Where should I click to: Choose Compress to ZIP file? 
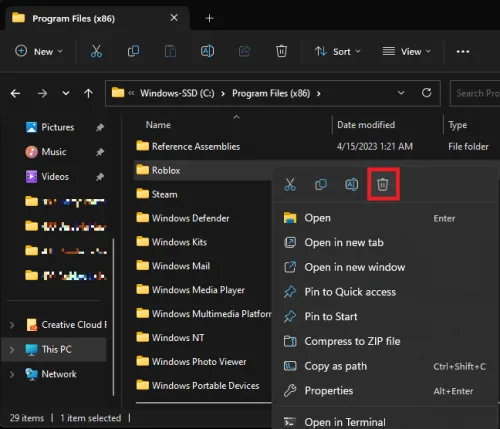[x=383, y=341]
